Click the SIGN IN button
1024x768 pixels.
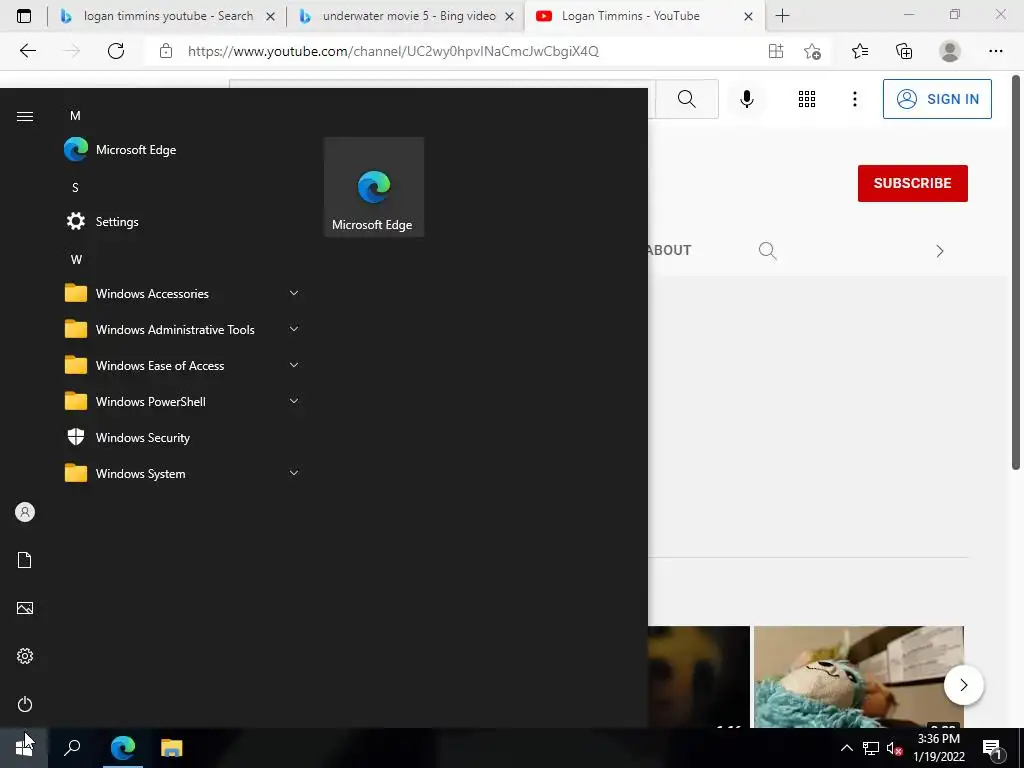point(937,99)
